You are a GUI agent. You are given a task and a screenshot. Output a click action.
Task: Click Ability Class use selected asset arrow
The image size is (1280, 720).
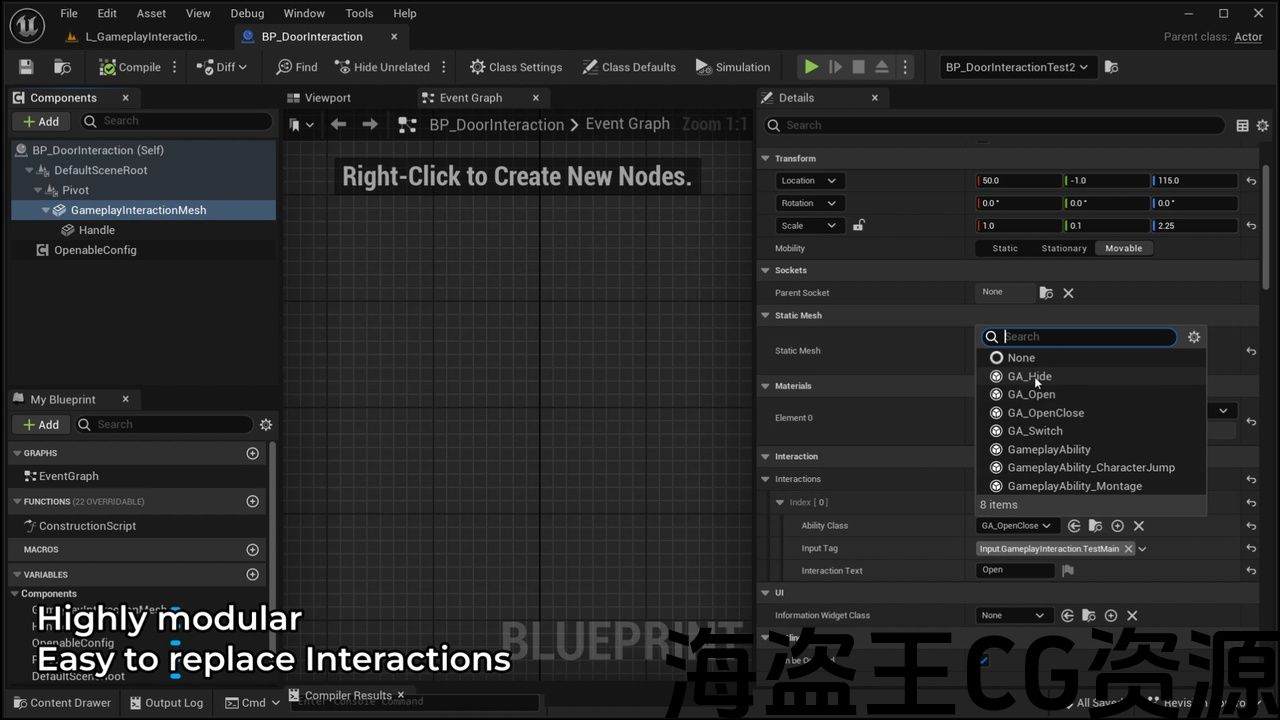pyautogui.click(x=1074, y=526)
